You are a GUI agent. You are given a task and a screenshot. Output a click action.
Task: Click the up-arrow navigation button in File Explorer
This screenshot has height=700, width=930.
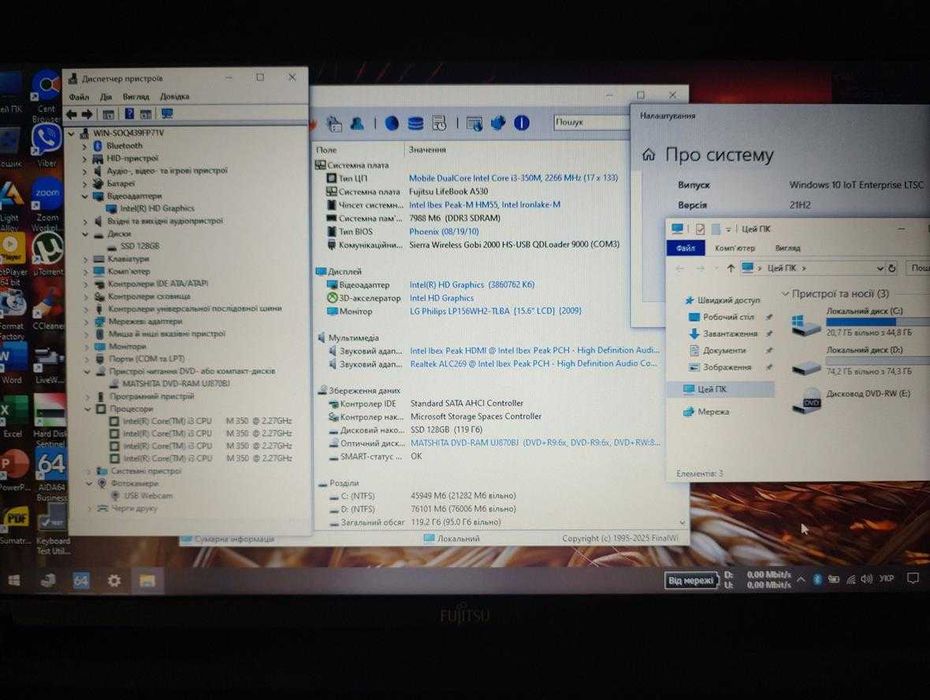pos(731,269)
